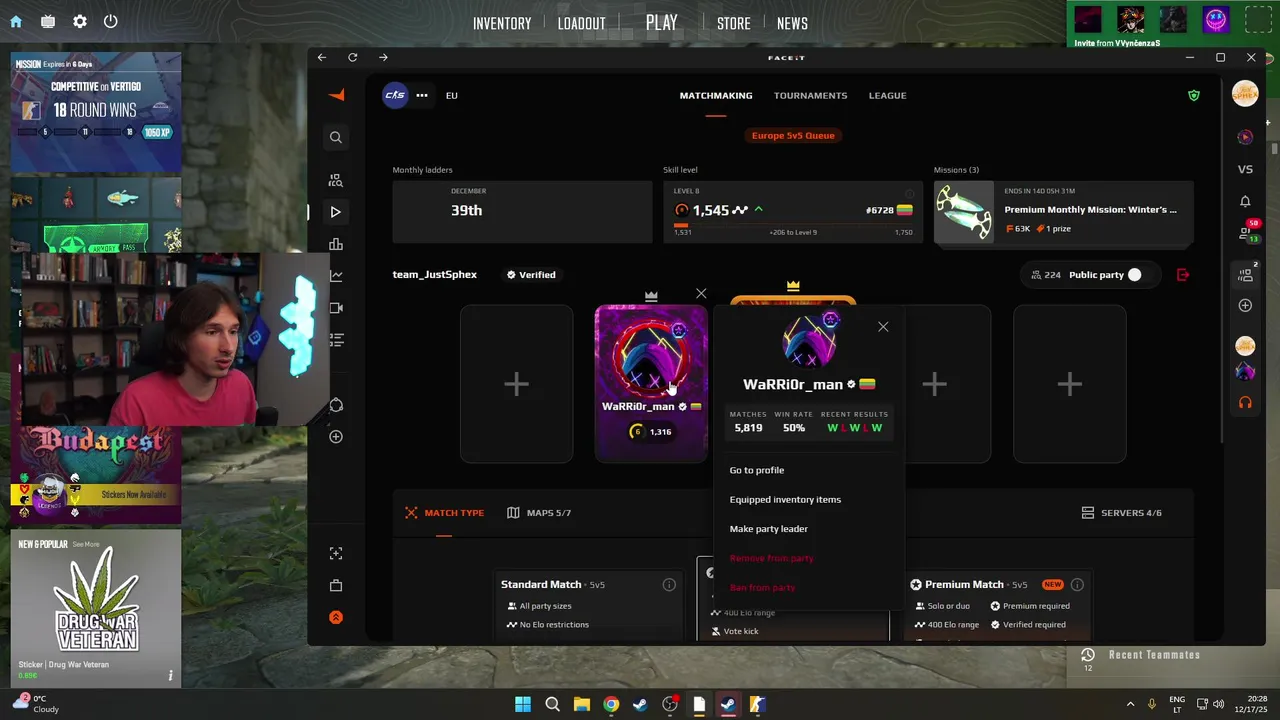Reload the FACEIT page
Image resolution: width=1280 pixels, height=720 pixels.
pyautogui.click(x=352, y=58)
